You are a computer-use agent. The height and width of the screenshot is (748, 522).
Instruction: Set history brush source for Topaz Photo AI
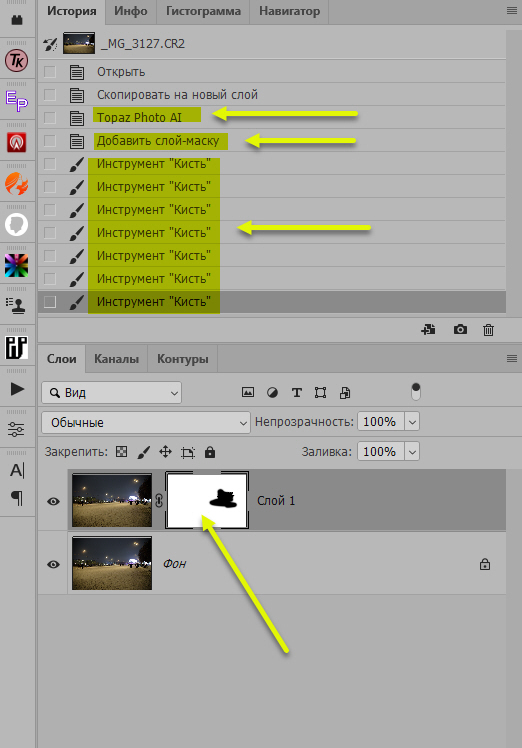coord(50,118)
